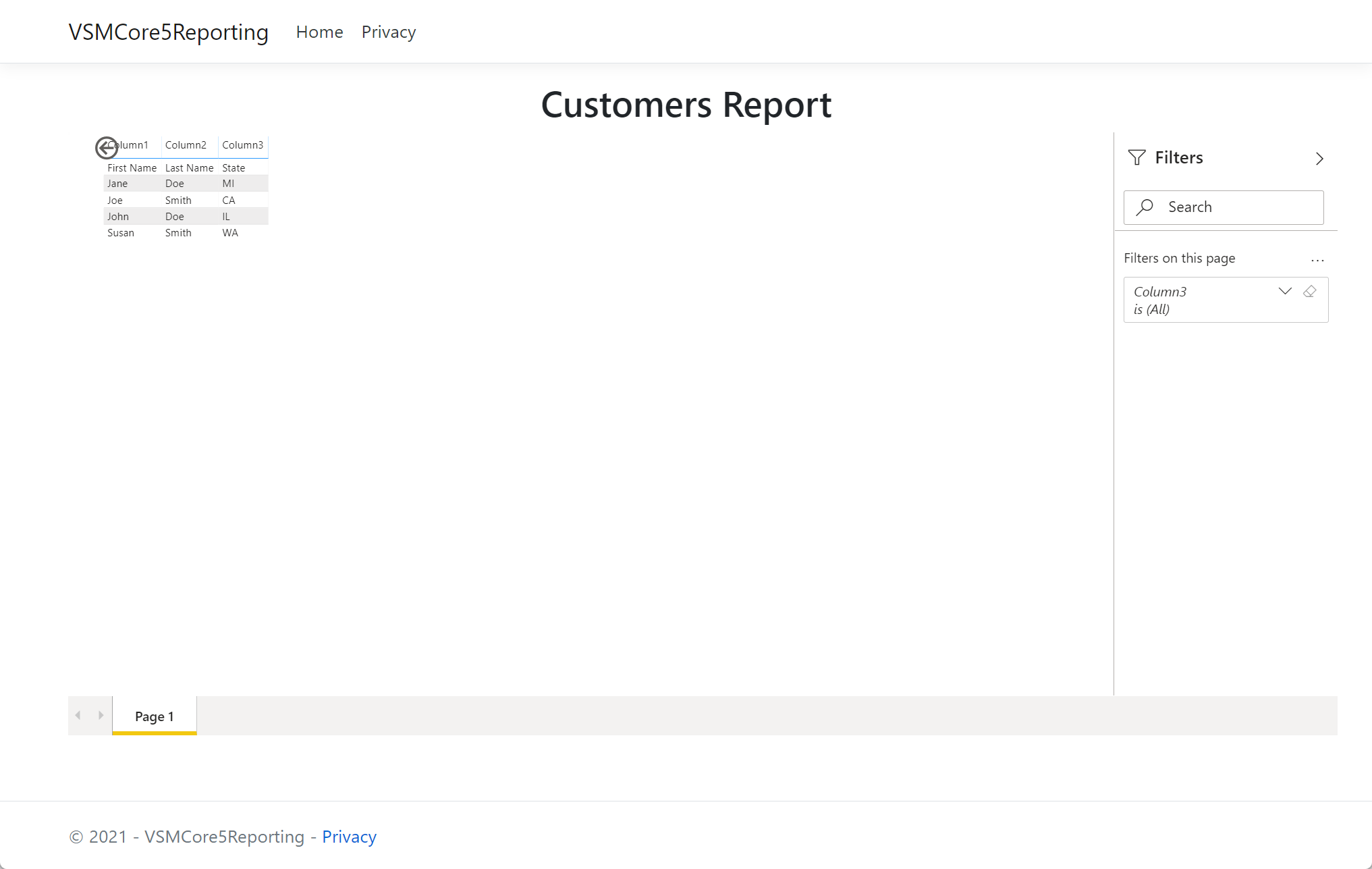Viewport: 1372px width, 869px height.
Task: Expand the Column3 filter card
Action: click(x=1285, y=291)
